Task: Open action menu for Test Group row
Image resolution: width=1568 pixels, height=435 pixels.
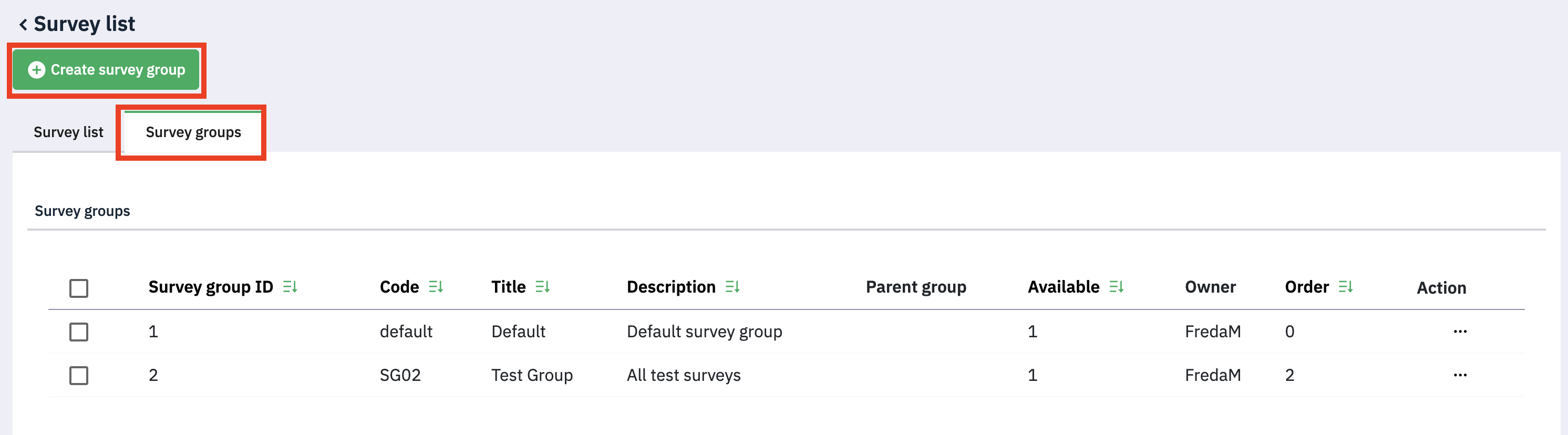Action: coord(1460,375)
